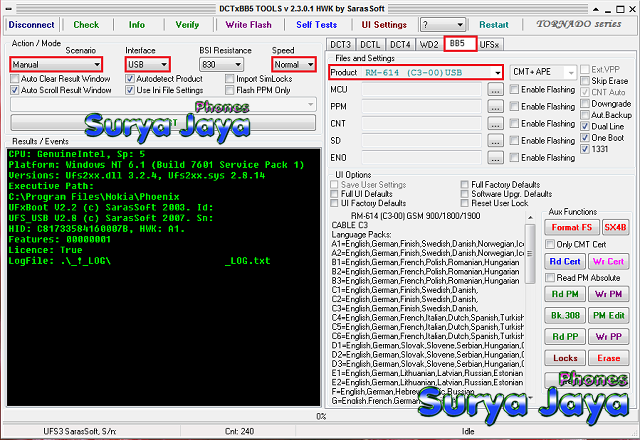Click the Rd PM button
This screenshot has height=440, width=640.
click(x=565, y=294)
